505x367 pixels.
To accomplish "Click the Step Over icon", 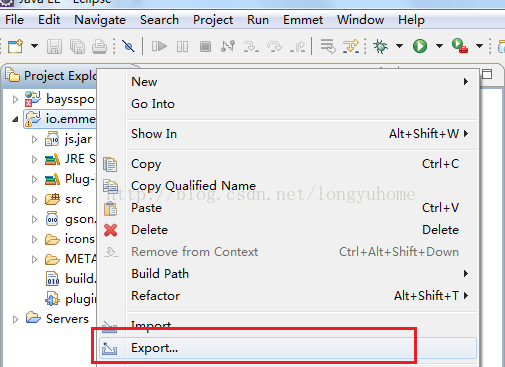I will click(x=274, y=46).
